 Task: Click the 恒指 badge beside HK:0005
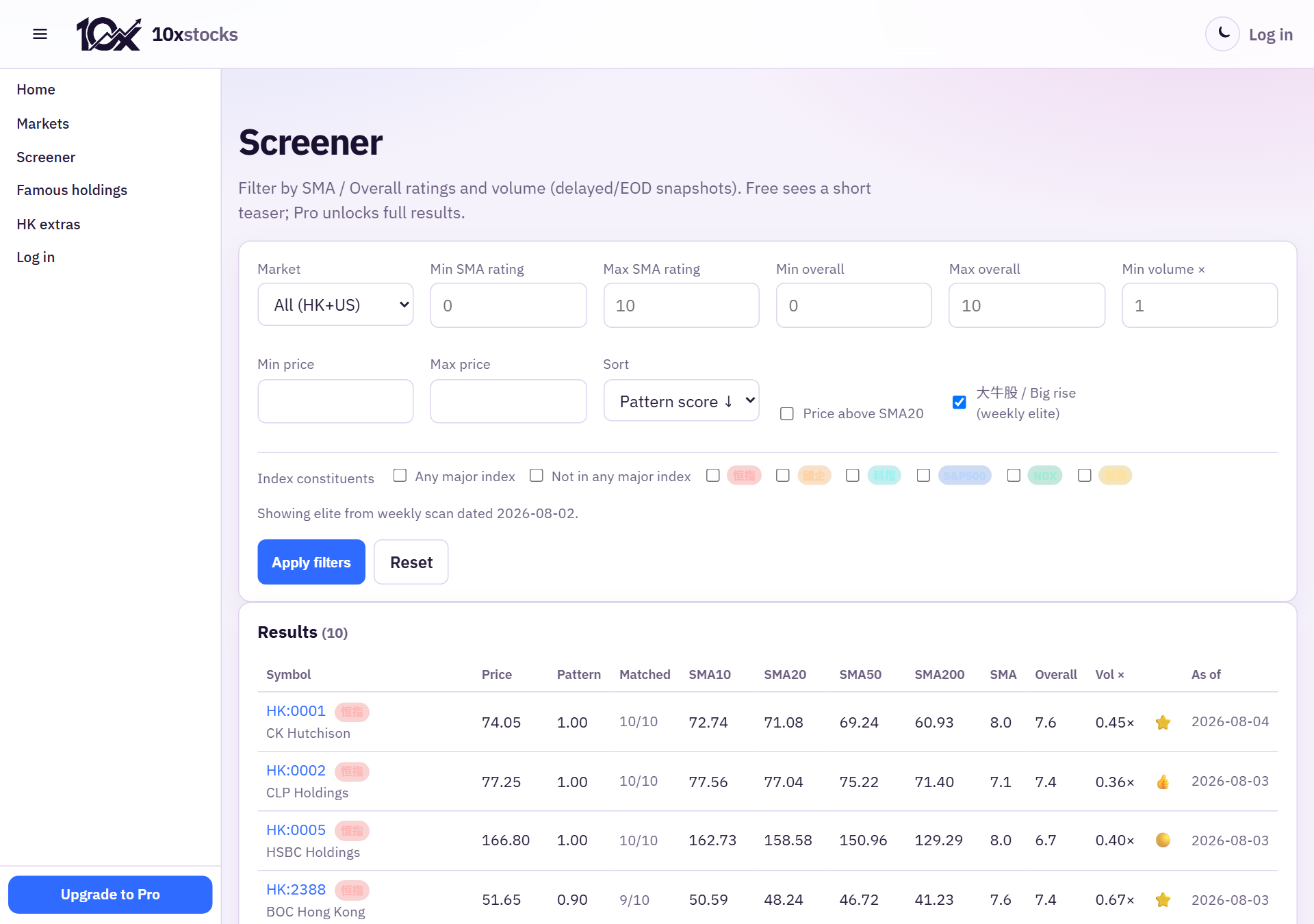(x=352, y=831)
